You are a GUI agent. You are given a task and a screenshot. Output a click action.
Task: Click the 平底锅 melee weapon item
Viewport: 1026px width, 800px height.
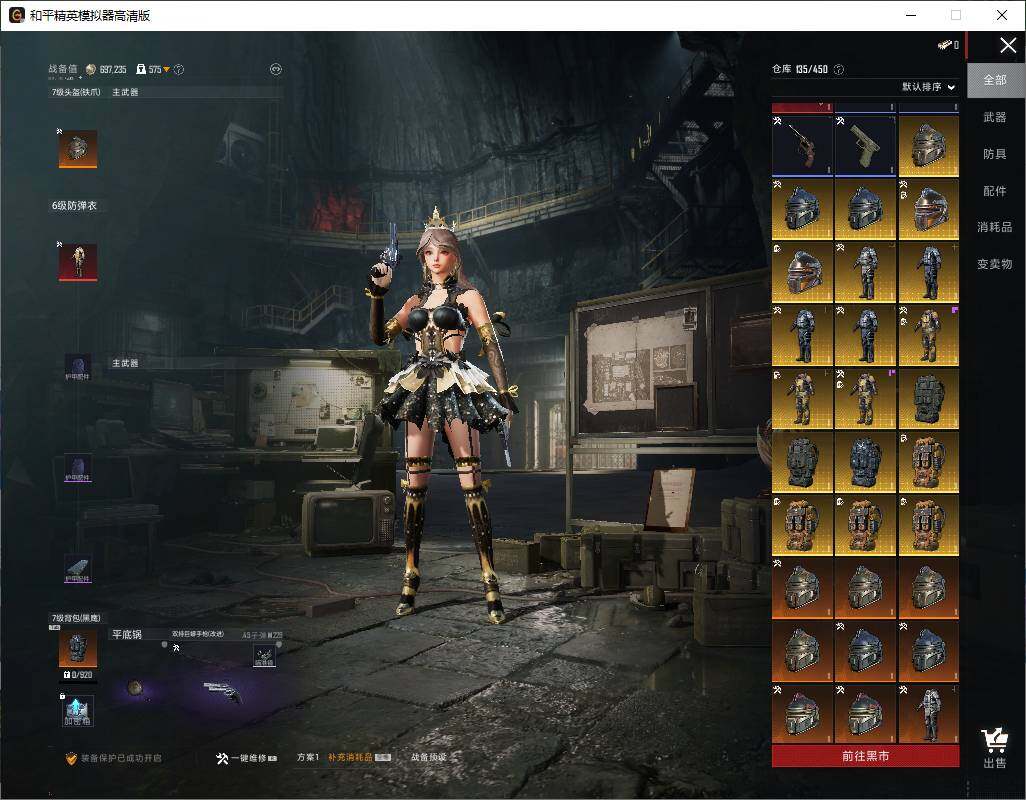tap(135, 687)
